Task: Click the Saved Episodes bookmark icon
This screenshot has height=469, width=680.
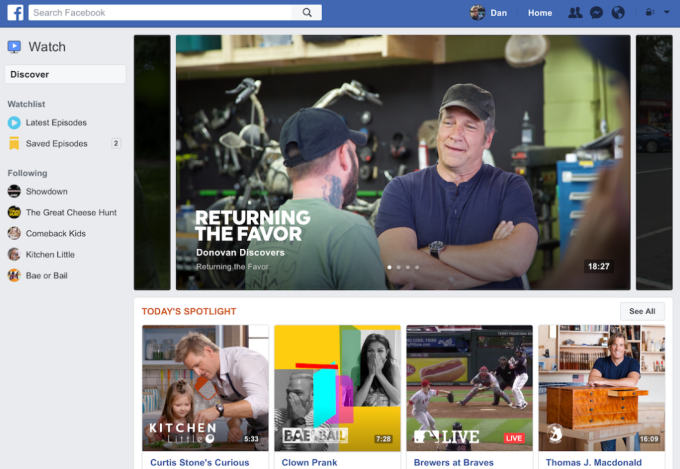Action: [x=14, y=143]
